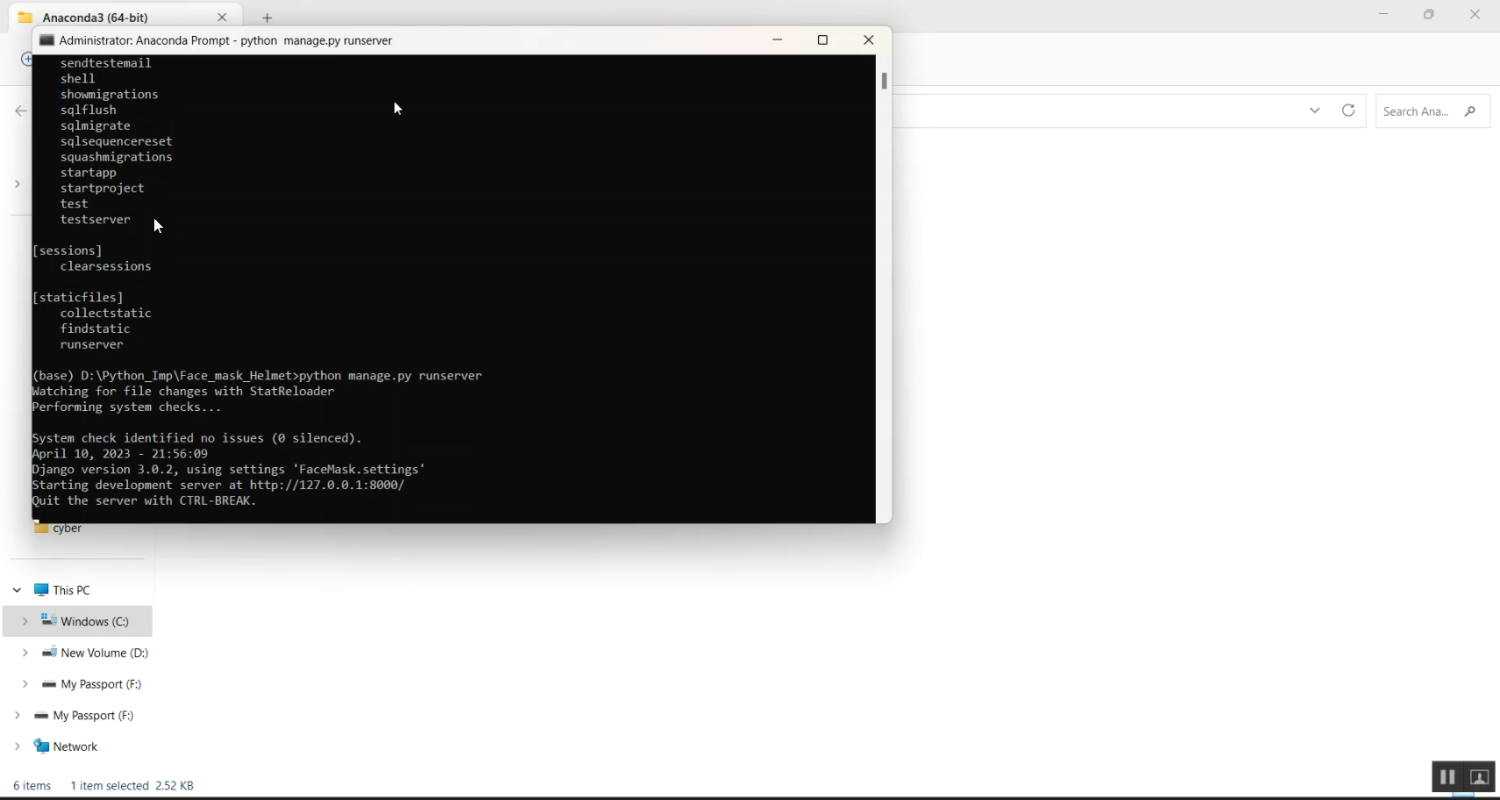Click the 'showmigrations' terminal entry
Viewport: 1500px width, 800px height.
(x=109, y=94)
